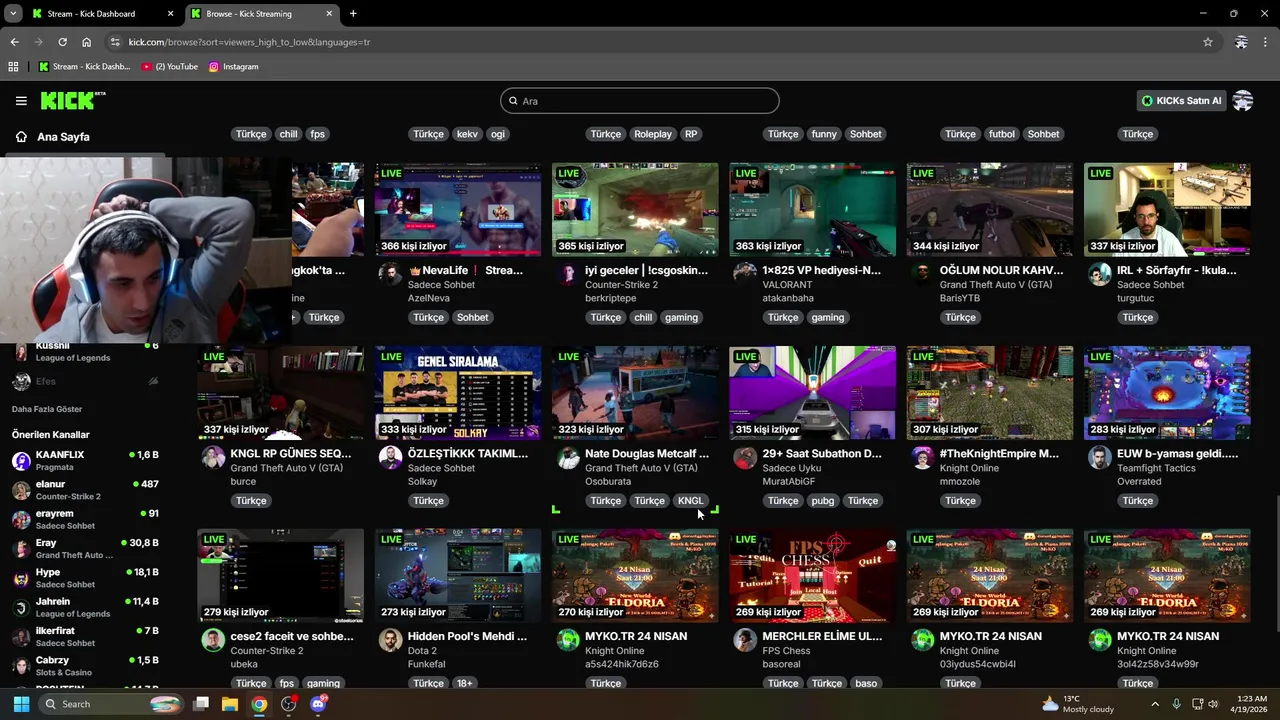Open the MERCHLER ELİME stream title

822,636
